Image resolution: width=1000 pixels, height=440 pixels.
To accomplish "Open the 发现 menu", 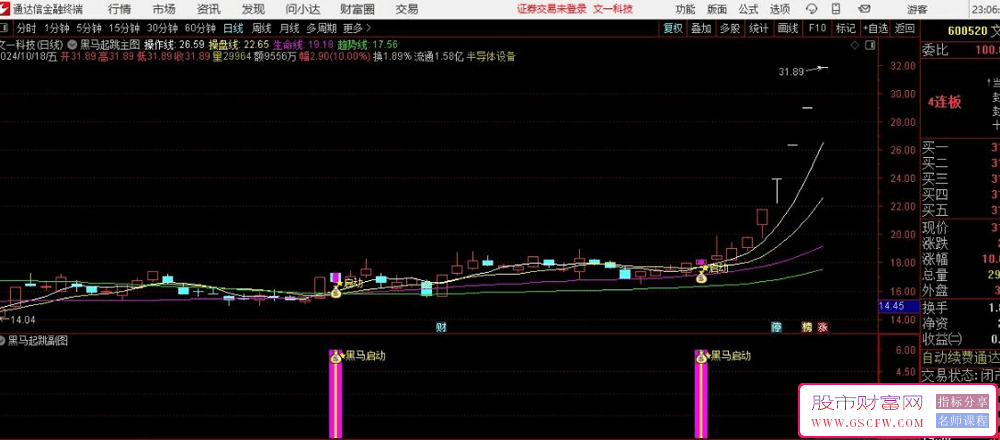I will (x=253, y=9).
